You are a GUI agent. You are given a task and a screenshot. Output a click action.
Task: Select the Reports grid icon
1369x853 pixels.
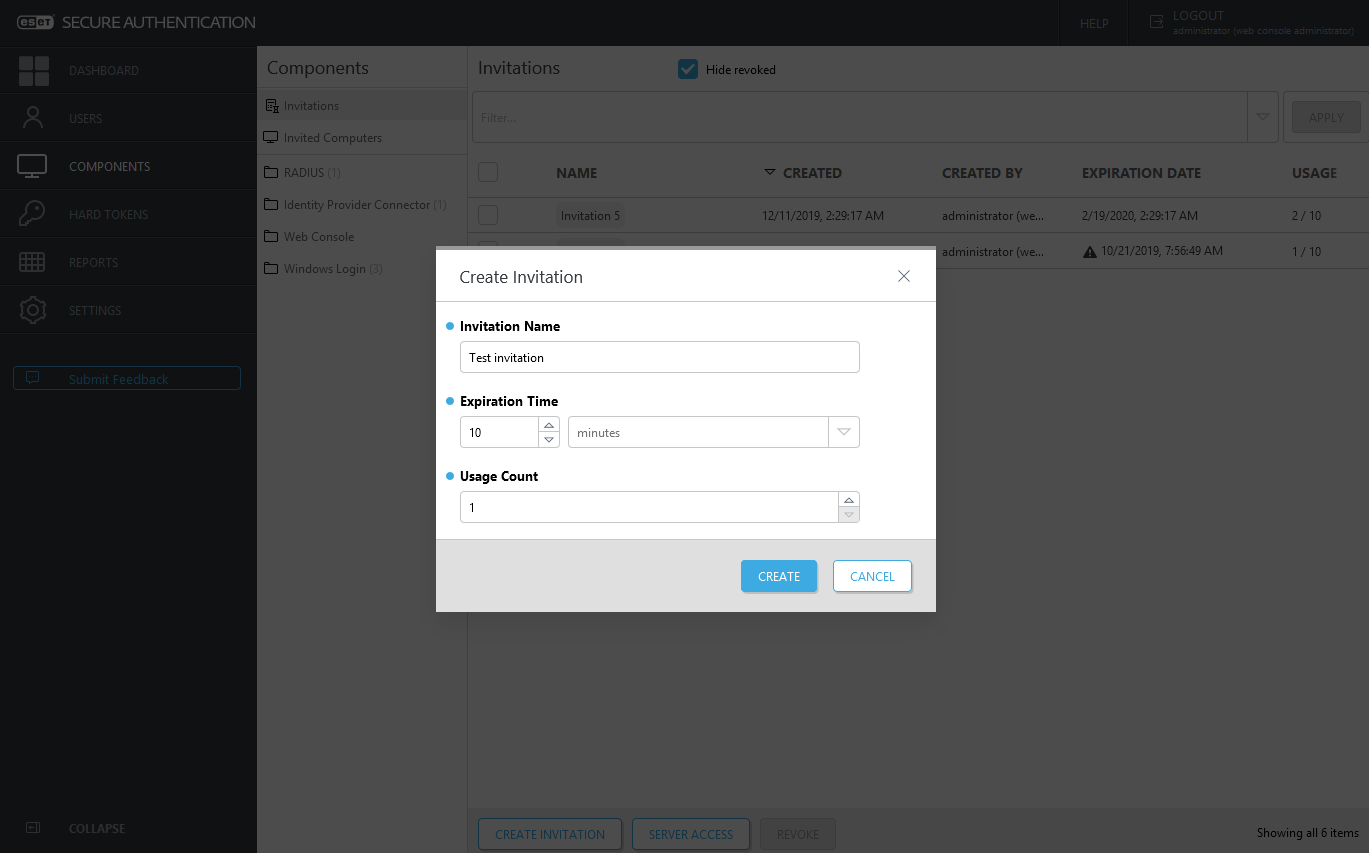(32, 261)
